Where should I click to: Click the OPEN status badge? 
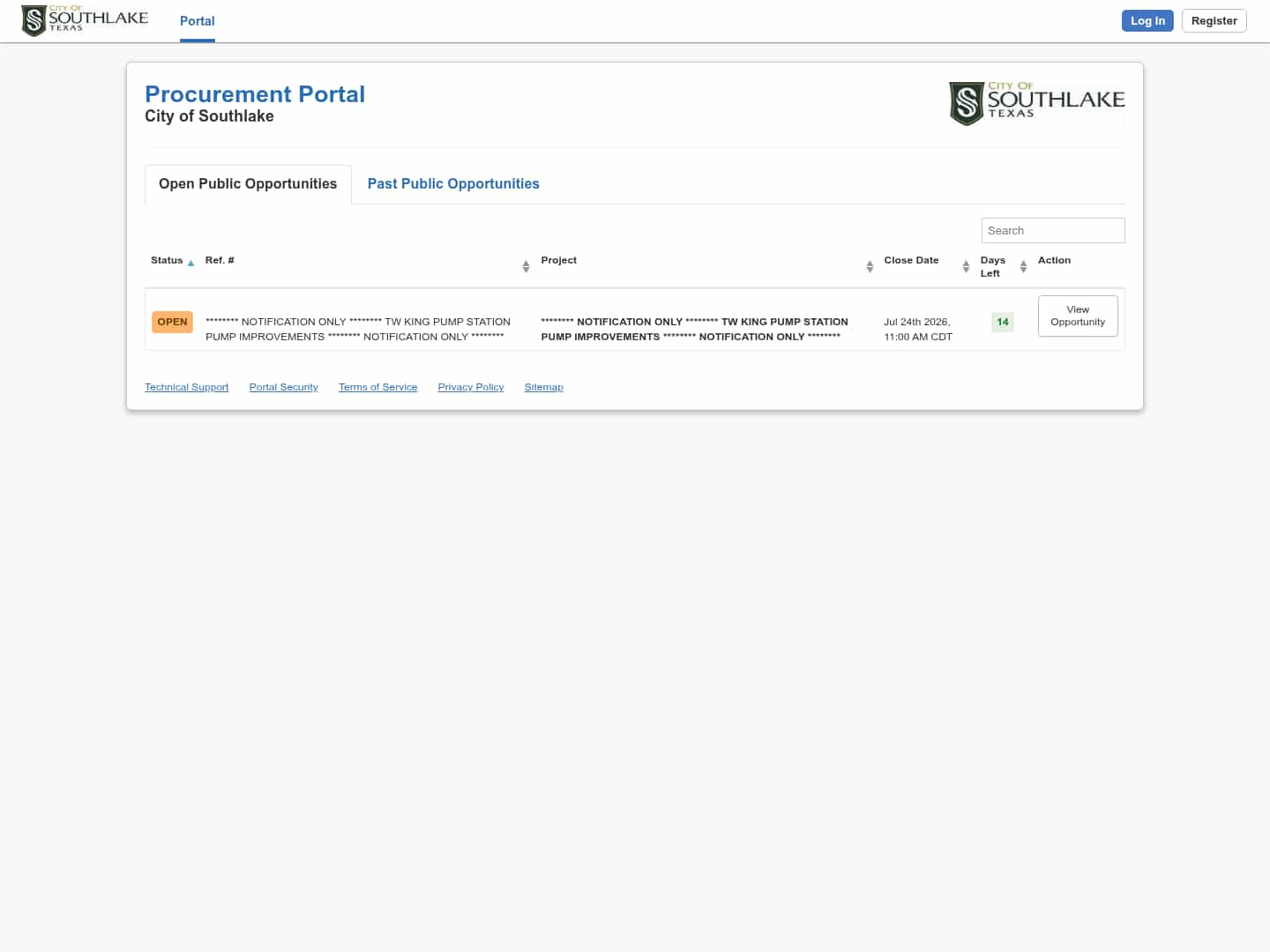(x=172, y=322)
